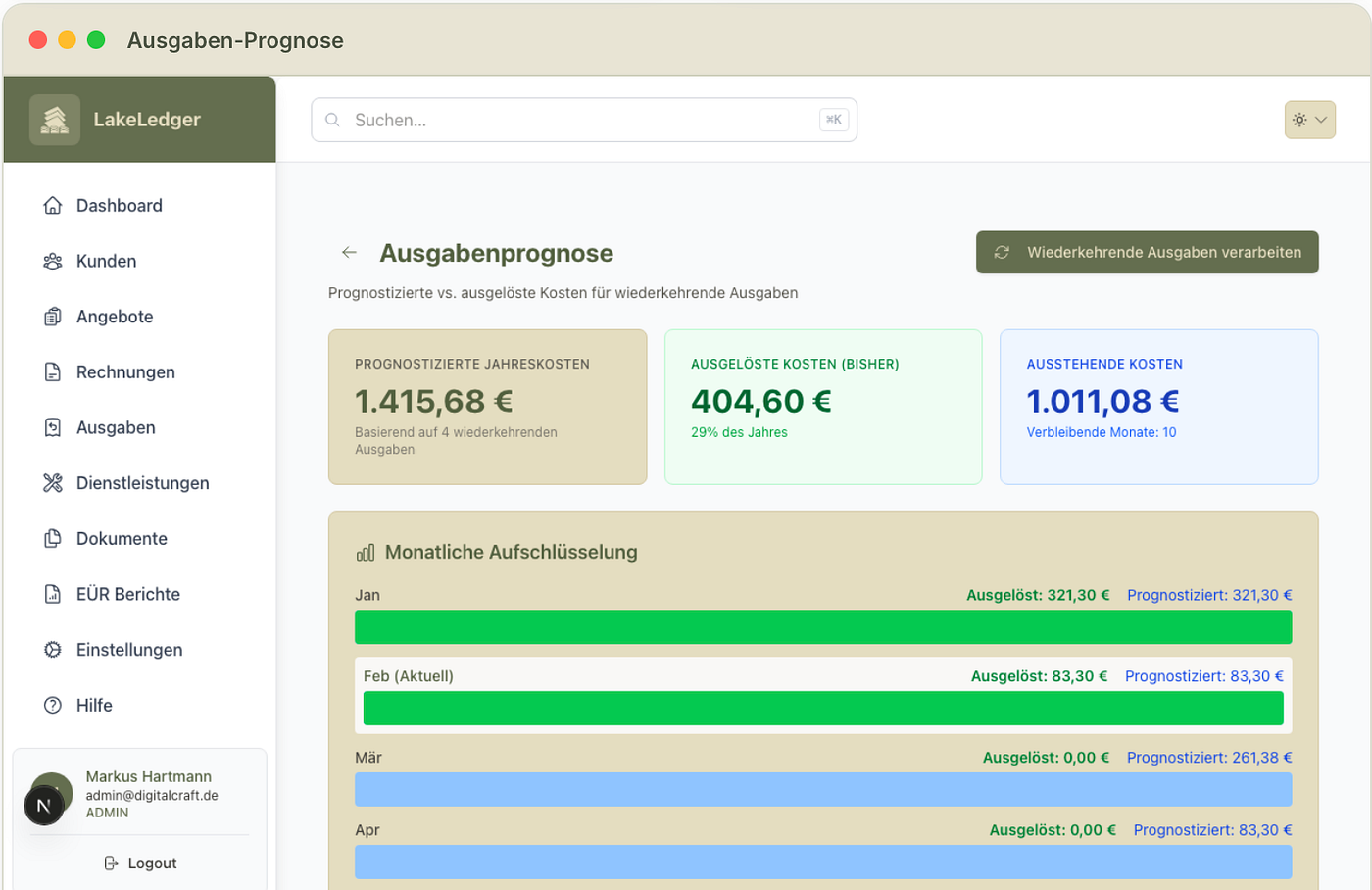Click "Ausgelöst: 321,30 €" in Jan row
The width and height of the screenshot is (1372, 890).
[1038, 595]
